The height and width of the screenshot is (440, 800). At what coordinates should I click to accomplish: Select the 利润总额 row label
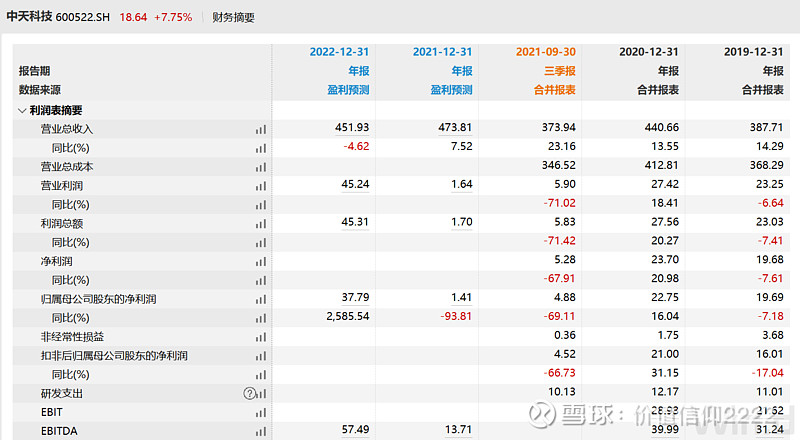(62, 224)
